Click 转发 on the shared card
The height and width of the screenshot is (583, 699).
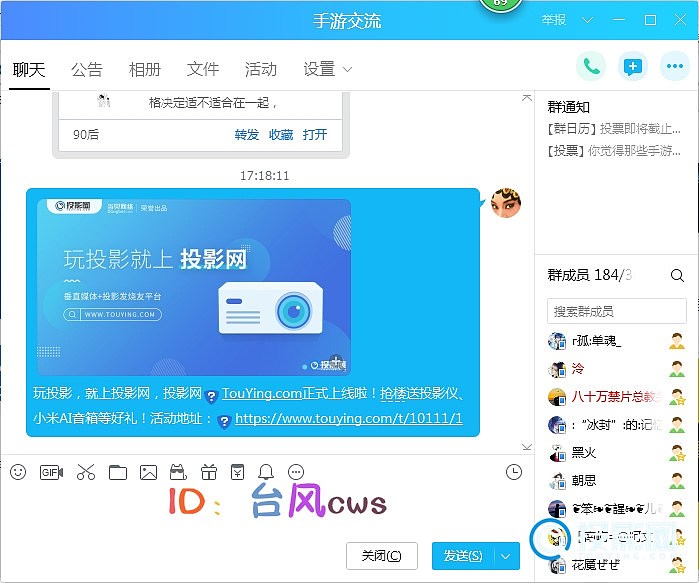click(247, 135)
